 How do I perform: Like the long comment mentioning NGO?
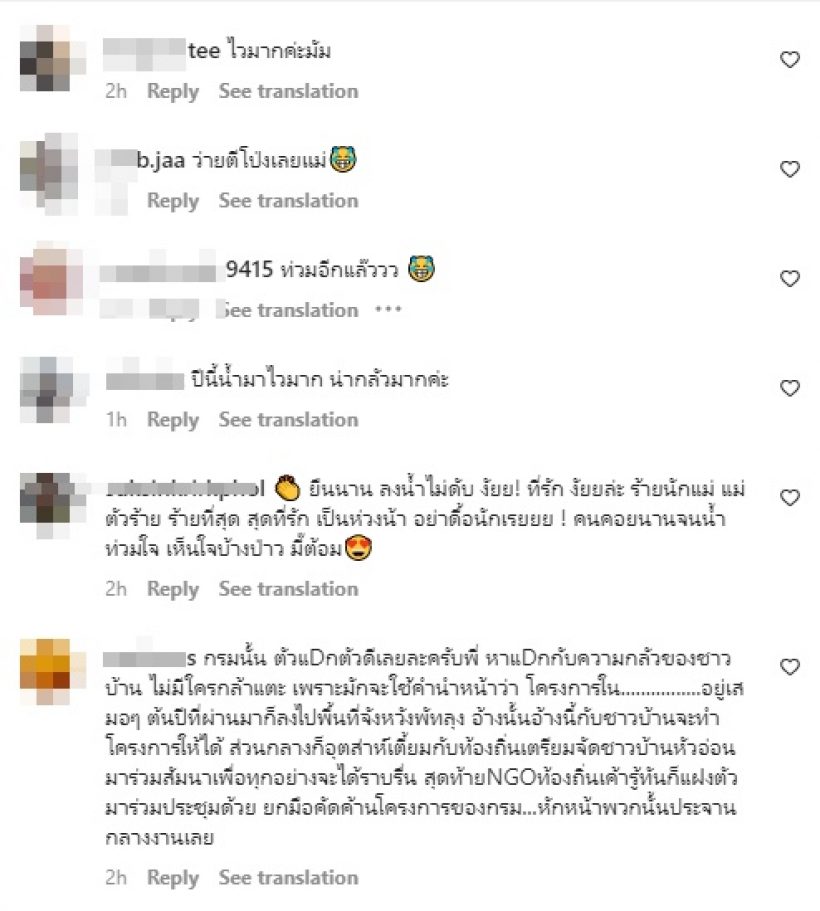pyautogui.click(x=789, y=666)
